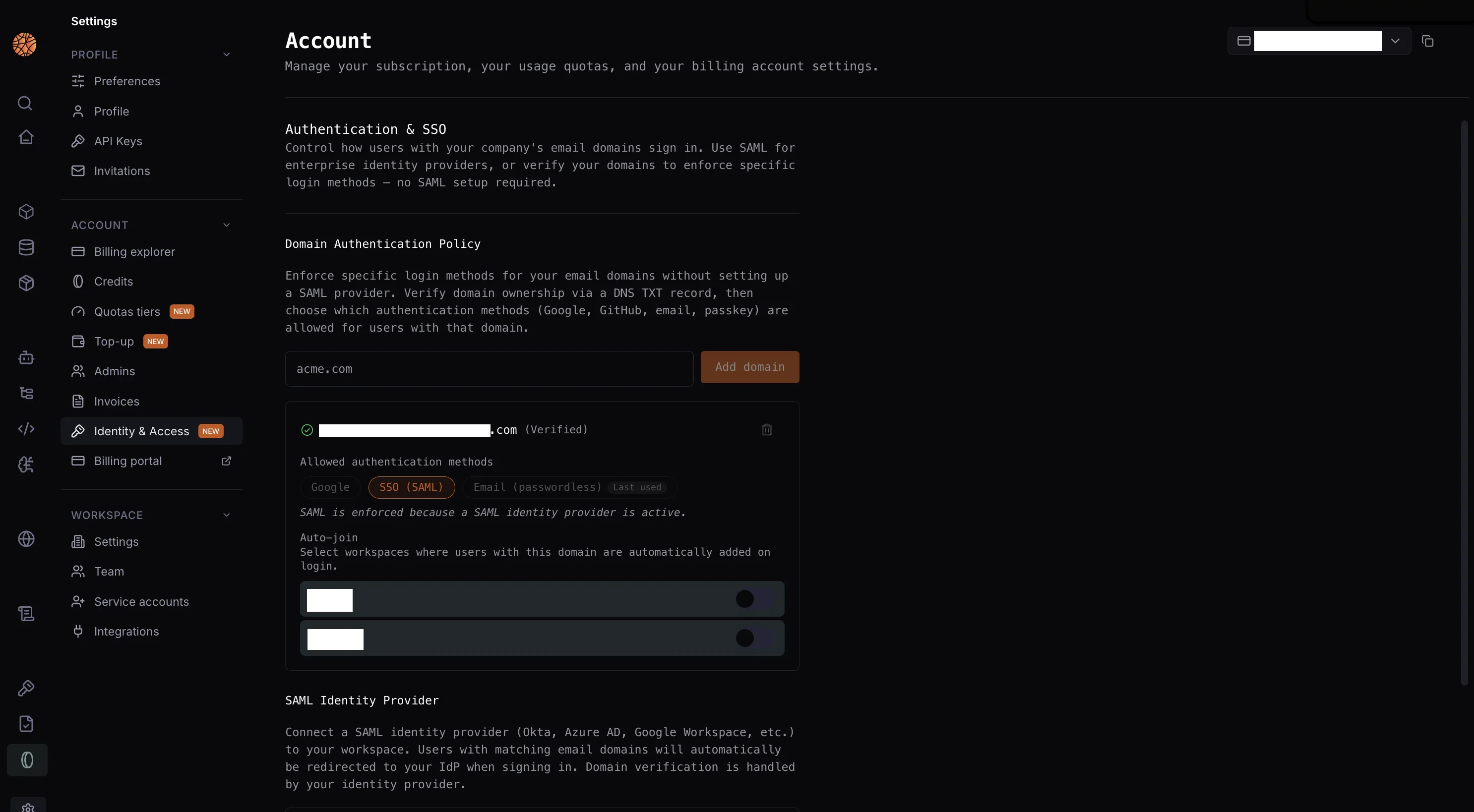Open the database icon in the sidebar
This screenshot has width=1474, height=812.
coord(26,247)
